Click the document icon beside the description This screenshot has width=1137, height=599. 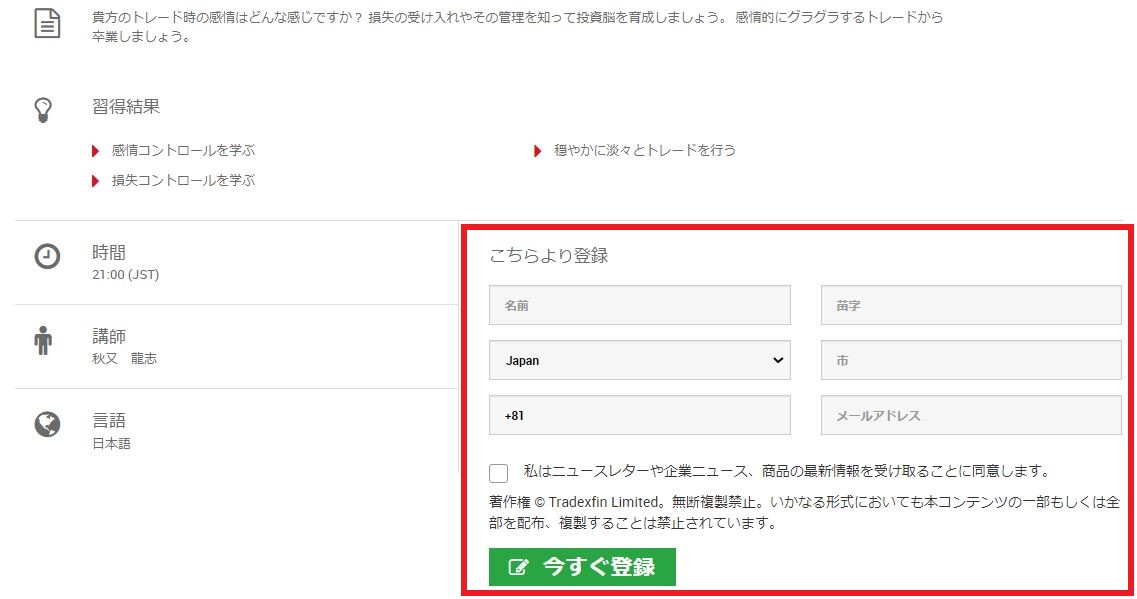47,23
